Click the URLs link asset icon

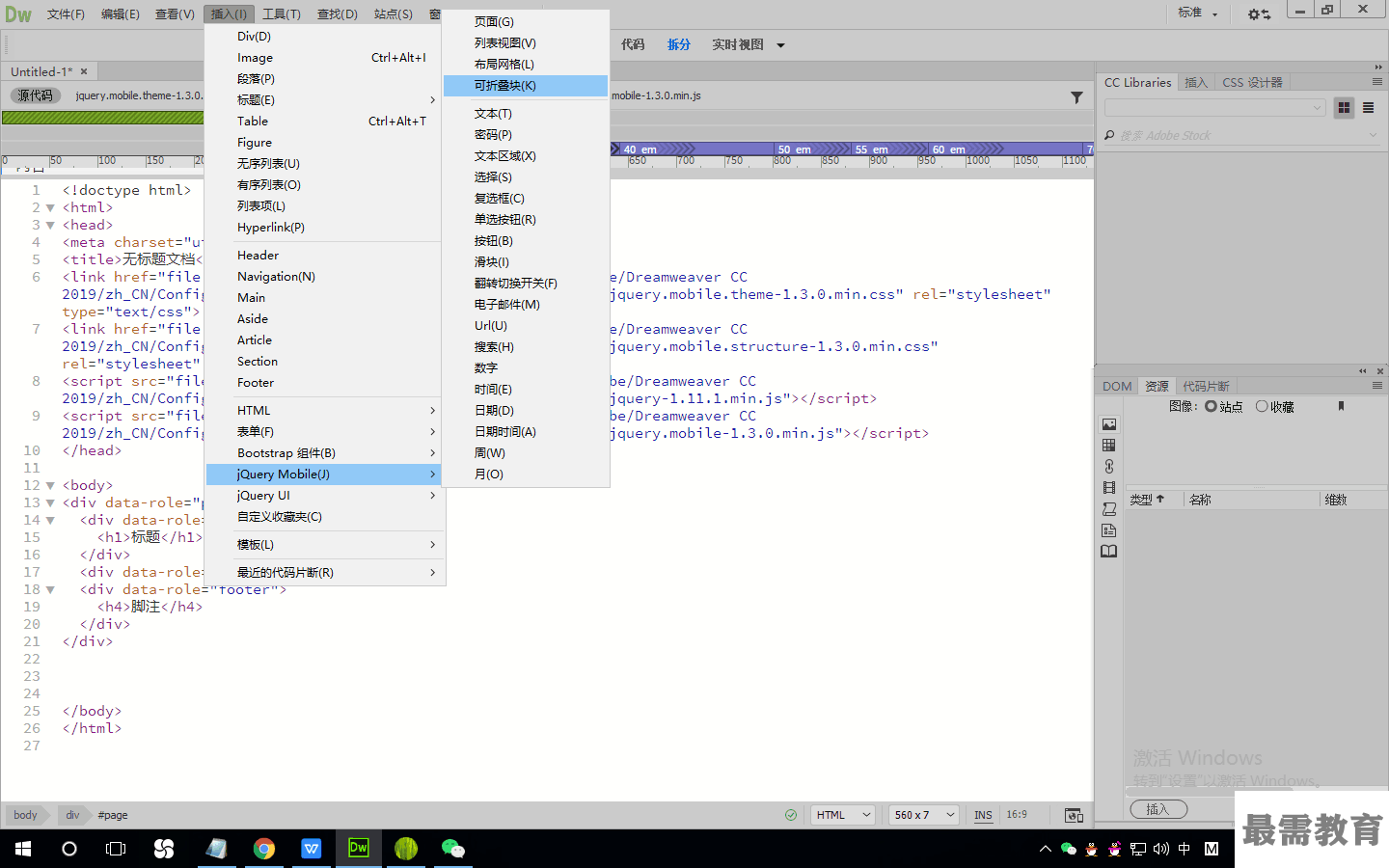click(x=1109, y=467)
